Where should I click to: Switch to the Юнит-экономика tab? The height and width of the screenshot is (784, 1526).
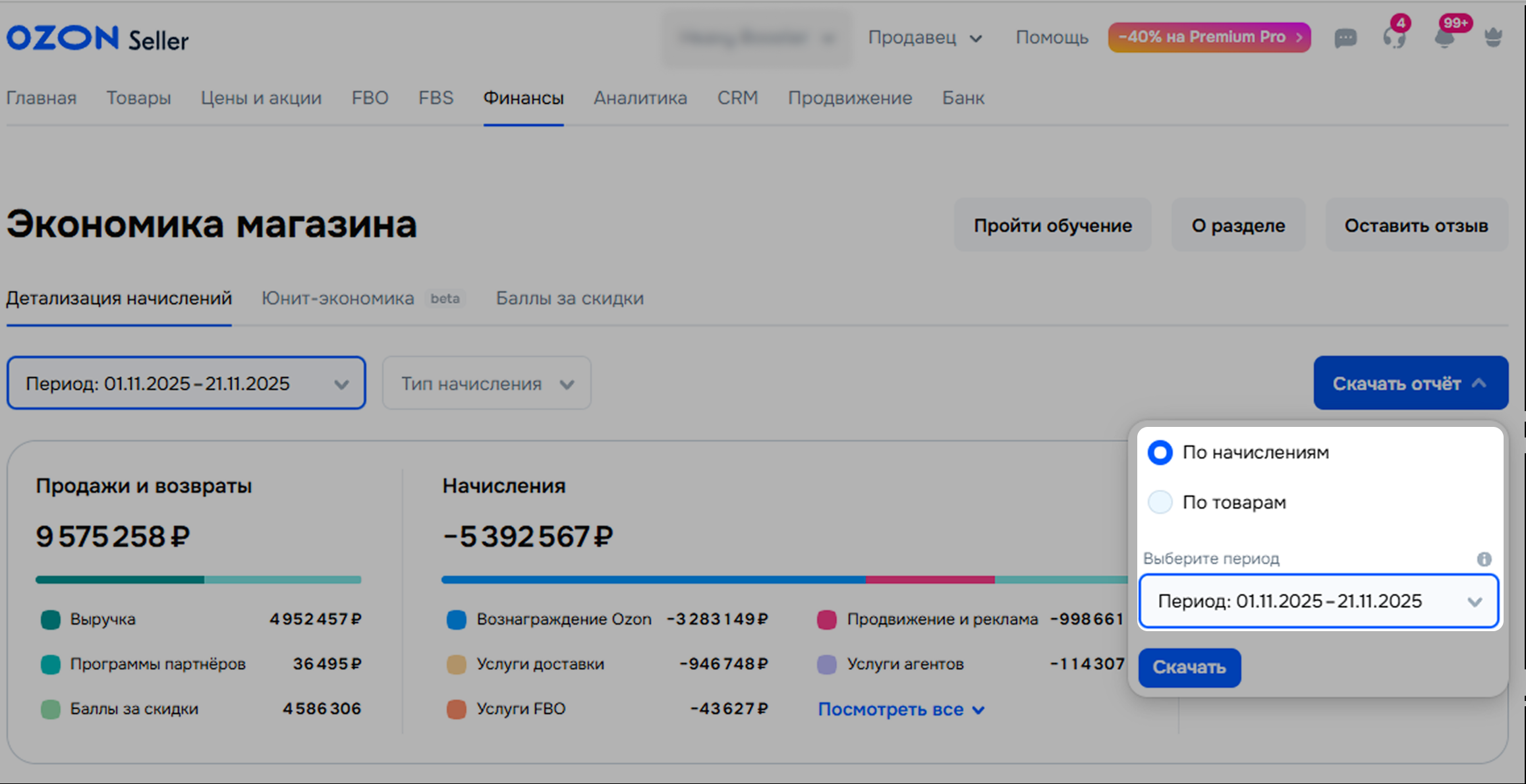pos(338,298)
